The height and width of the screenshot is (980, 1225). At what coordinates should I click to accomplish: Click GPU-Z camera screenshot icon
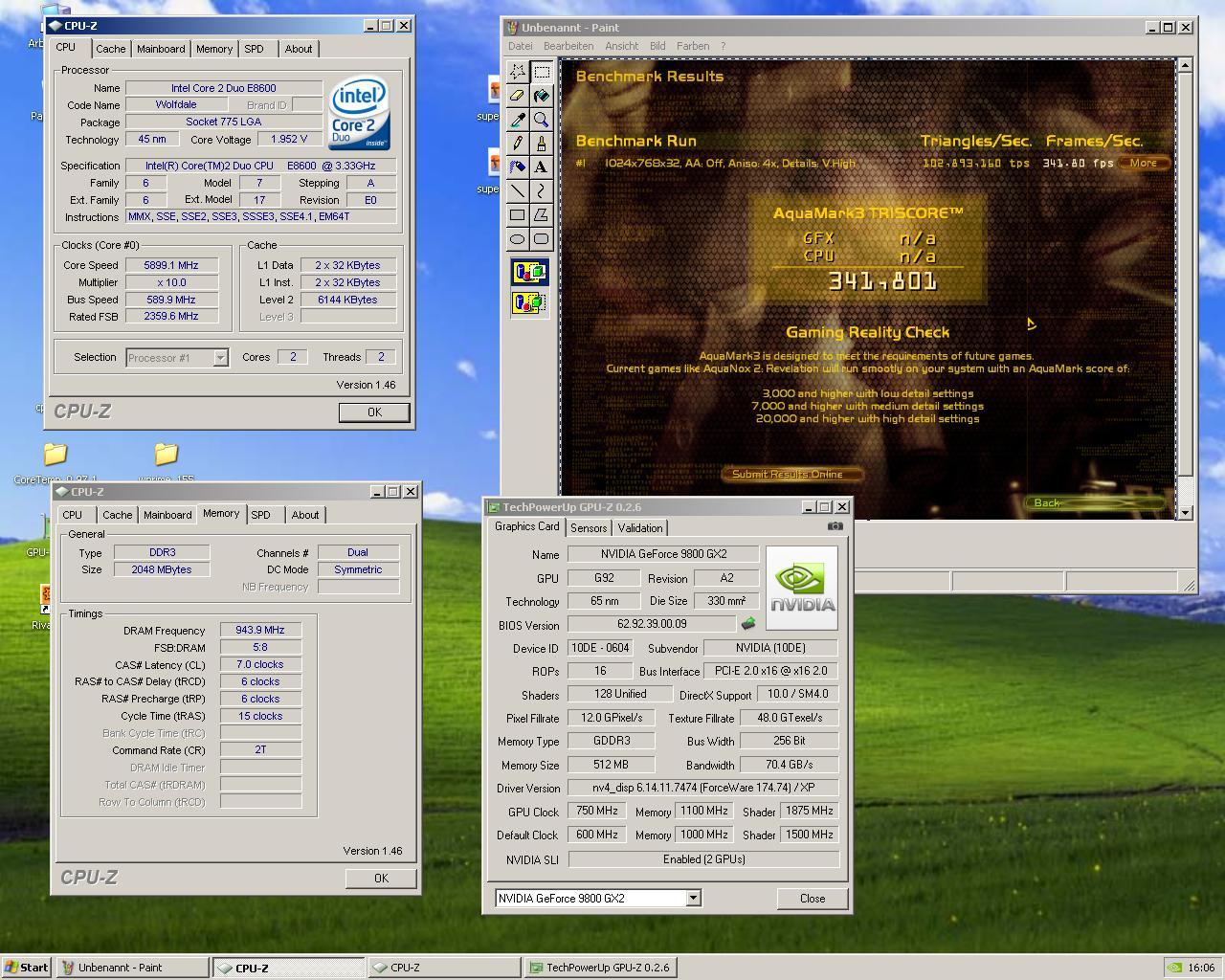pyautogui.click(x=835, y=526)
